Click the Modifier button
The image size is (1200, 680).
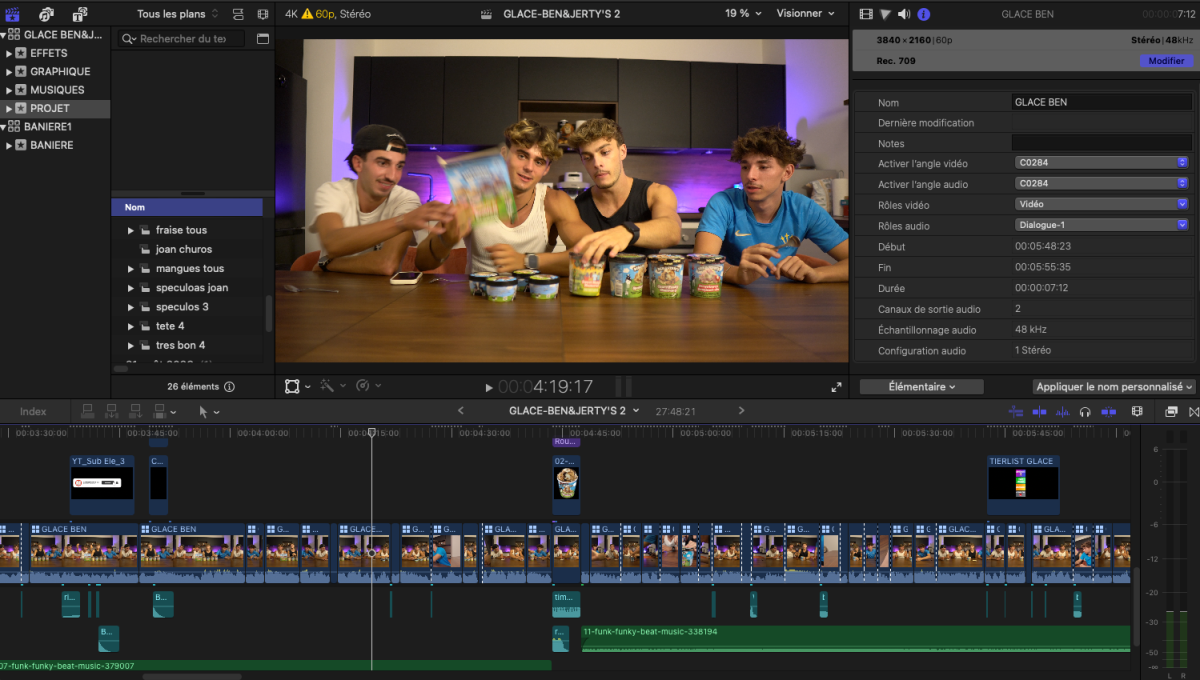click(1166, 61)
